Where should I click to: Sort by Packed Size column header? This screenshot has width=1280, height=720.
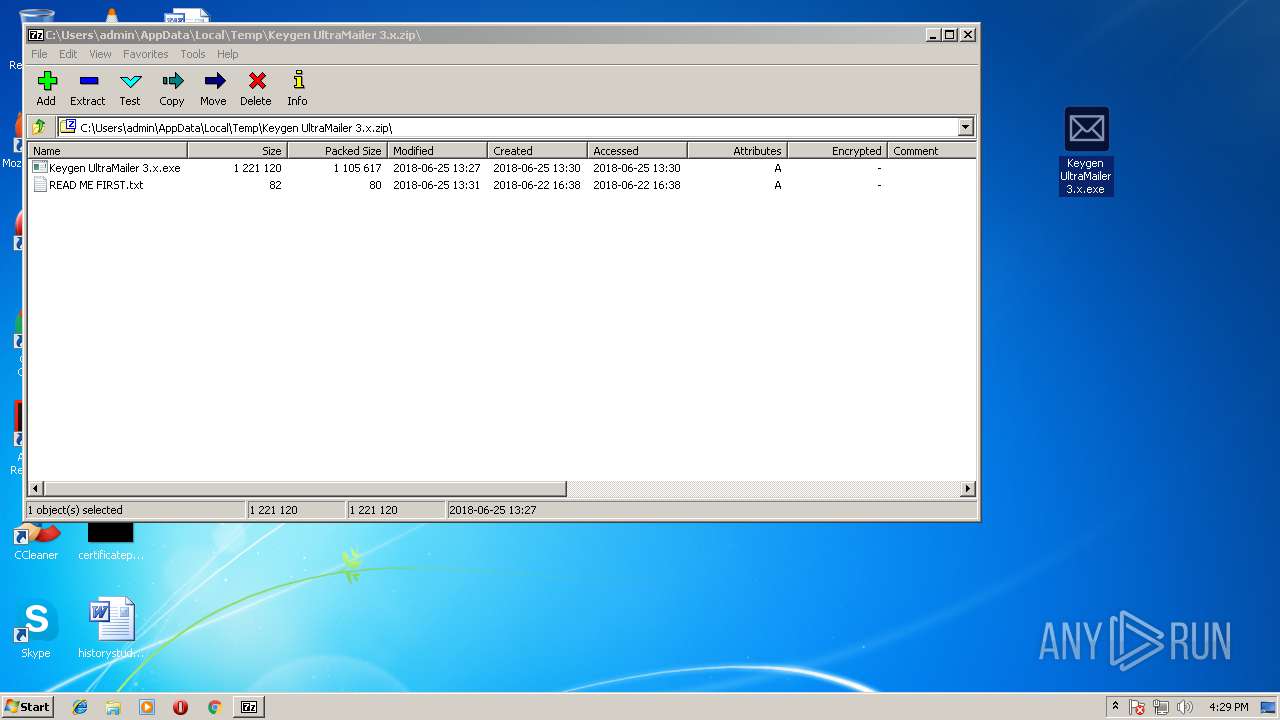(337, 151)
